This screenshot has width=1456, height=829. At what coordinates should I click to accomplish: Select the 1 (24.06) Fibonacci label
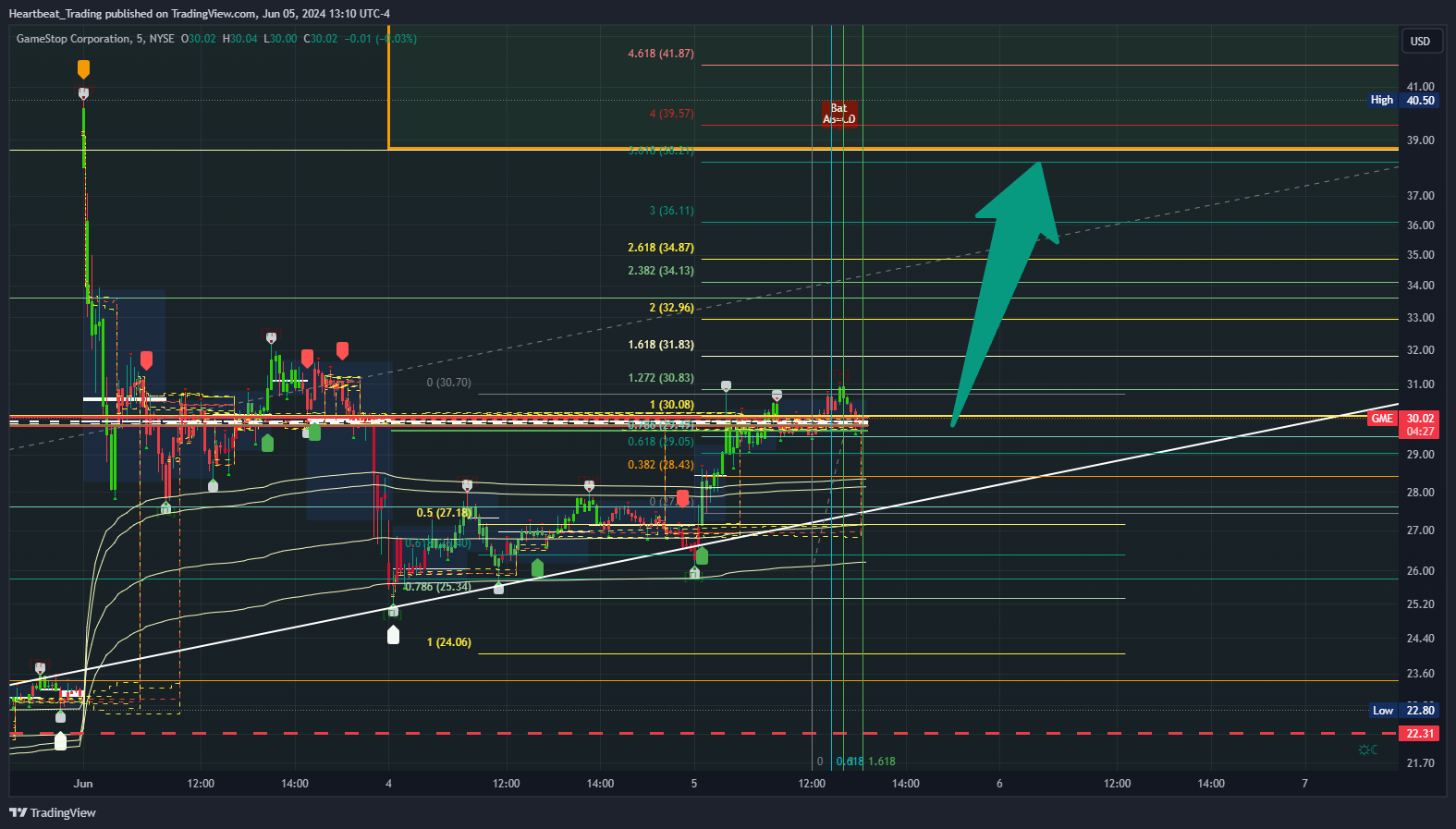448,642
